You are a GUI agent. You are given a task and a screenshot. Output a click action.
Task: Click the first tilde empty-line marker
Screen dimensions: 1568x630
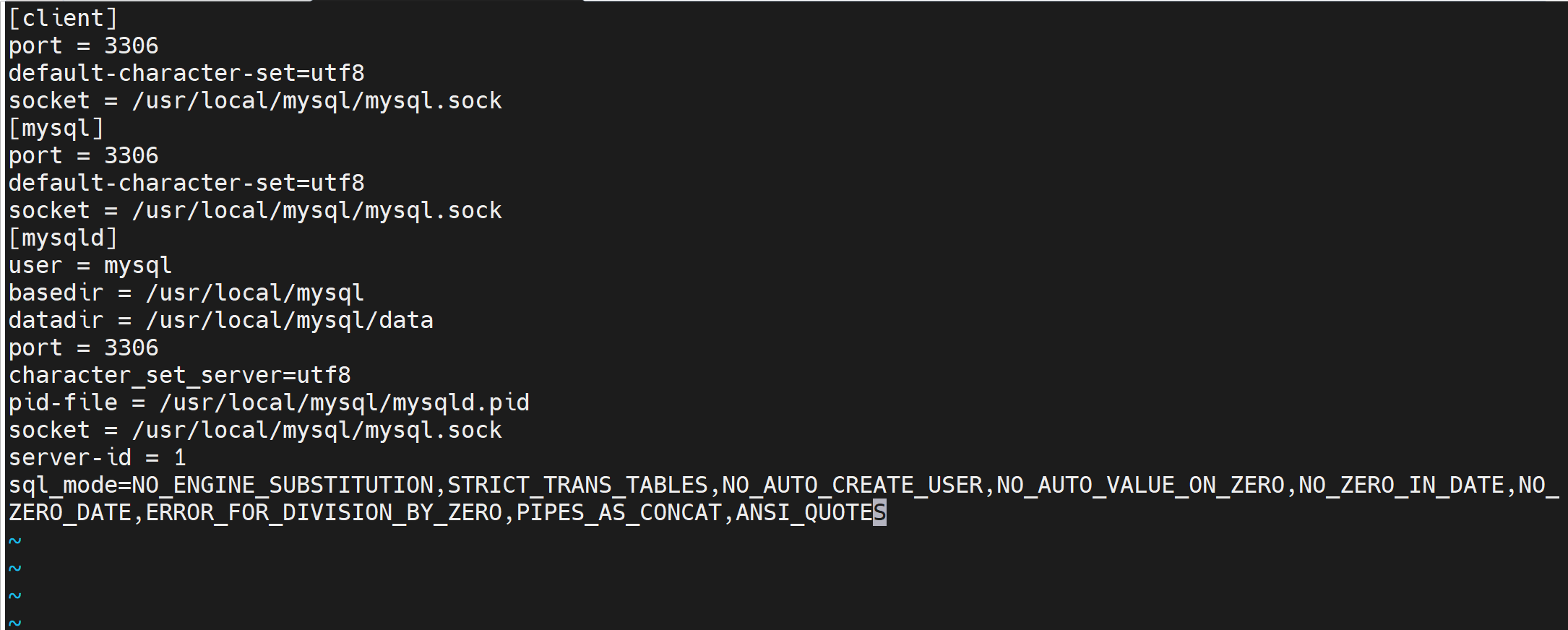15,540
